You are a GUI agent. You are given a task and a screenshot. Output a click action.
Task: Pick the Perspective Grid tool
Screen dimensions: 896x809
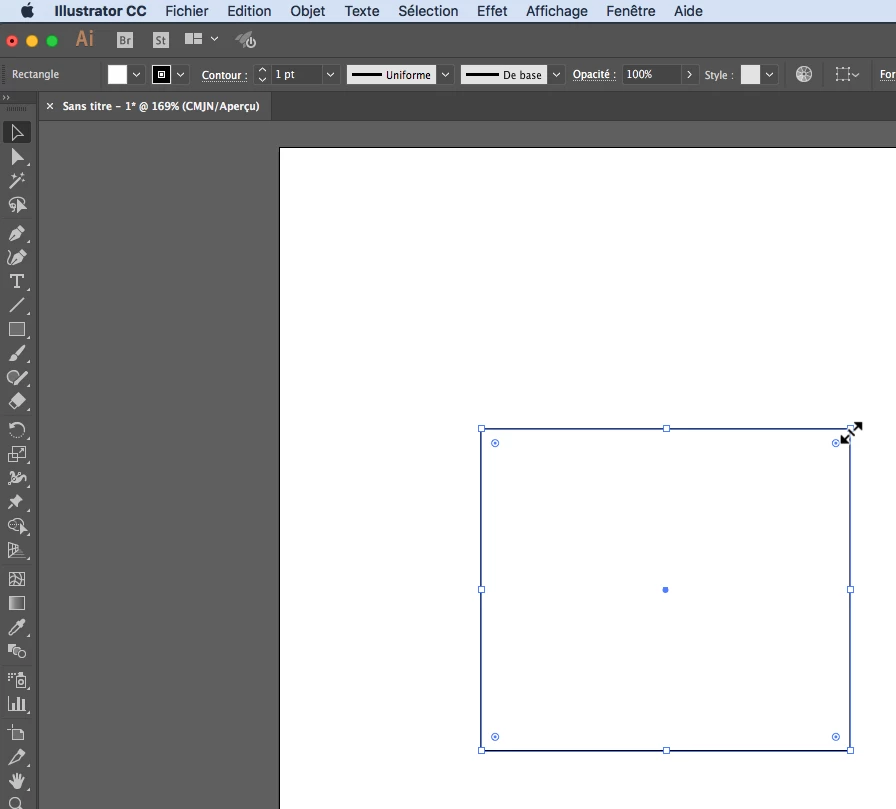pos(17,550)
